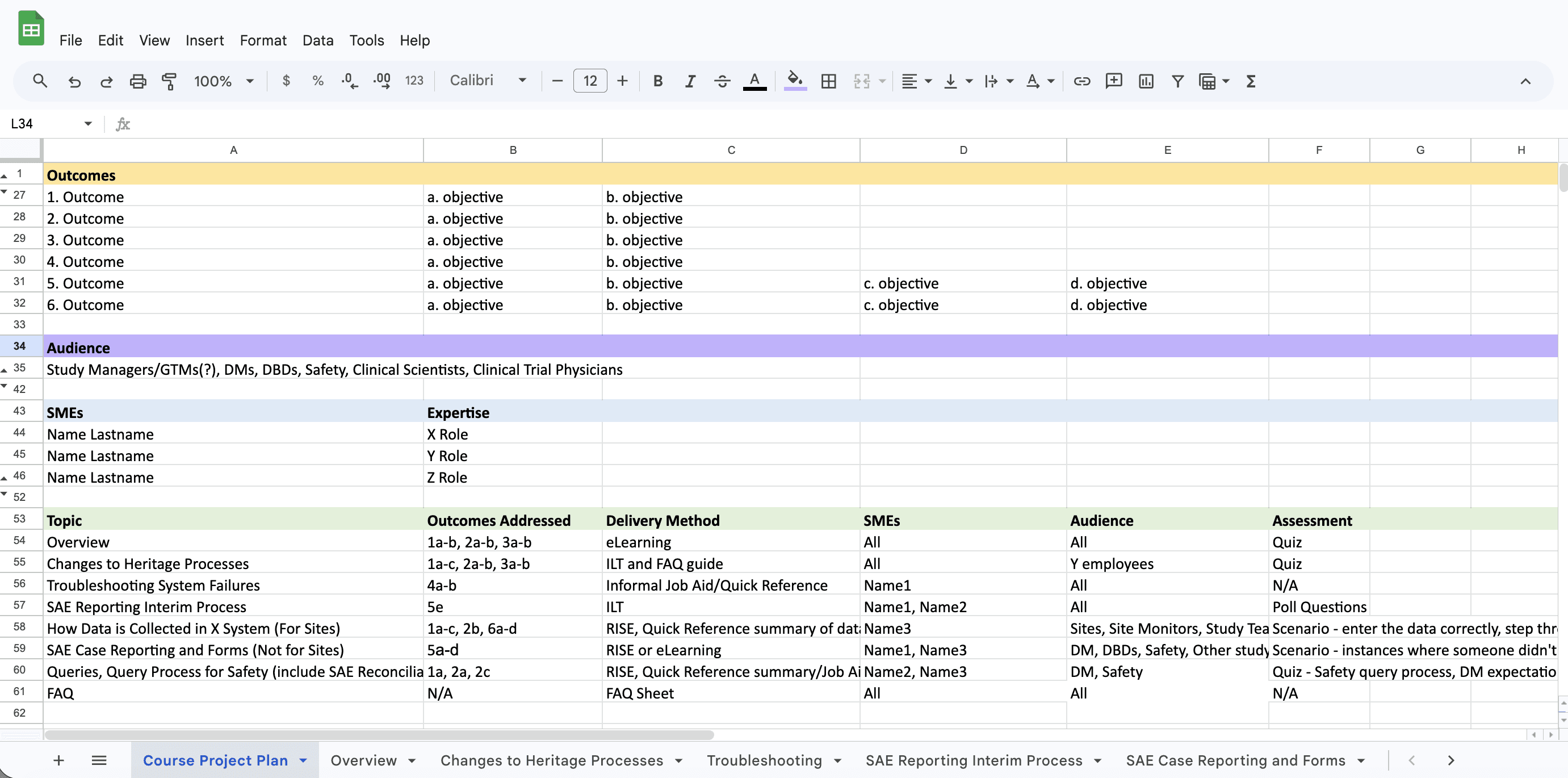Click the fill color paint bucket
Viewport: 1568px width, 778px height.
click(794, 80)
